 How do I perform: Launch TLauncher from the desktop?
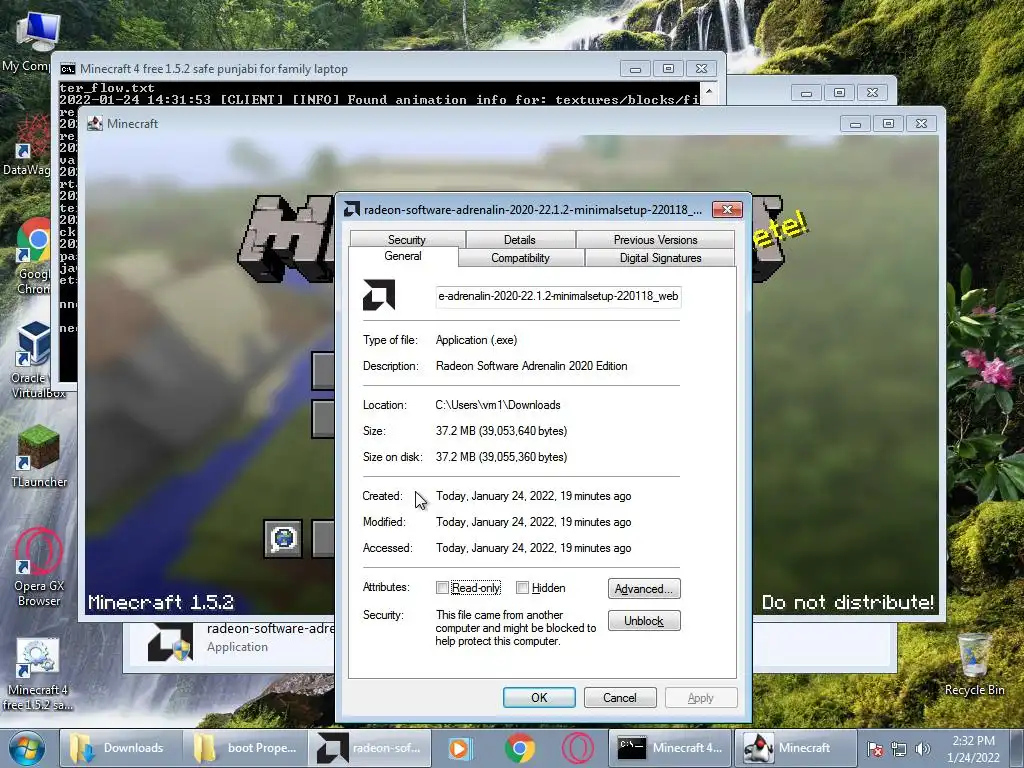[x=39, y=456]
